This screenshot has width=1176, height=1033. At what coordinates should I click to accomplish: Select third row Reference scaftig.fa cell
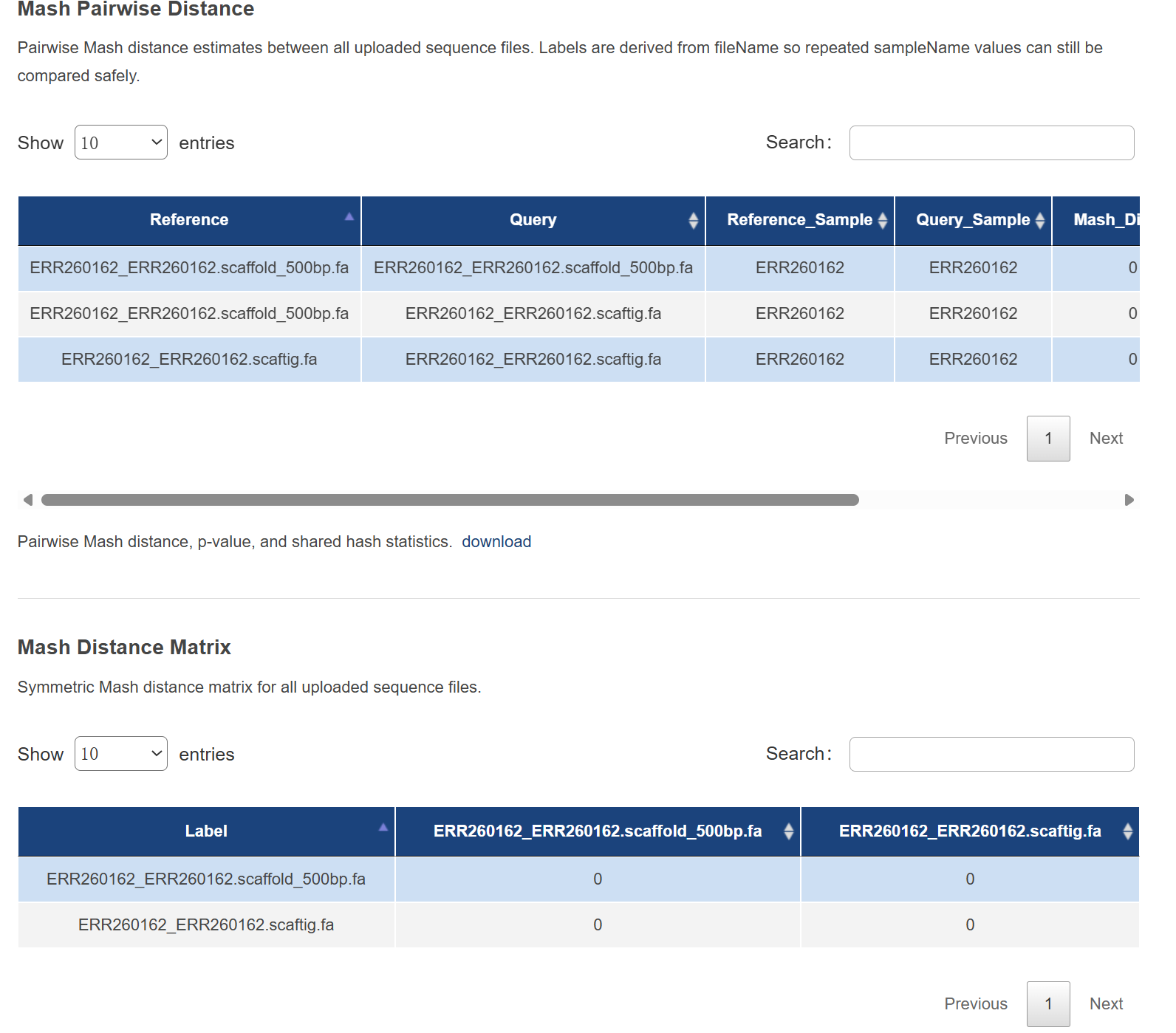[x=189, y=360]
